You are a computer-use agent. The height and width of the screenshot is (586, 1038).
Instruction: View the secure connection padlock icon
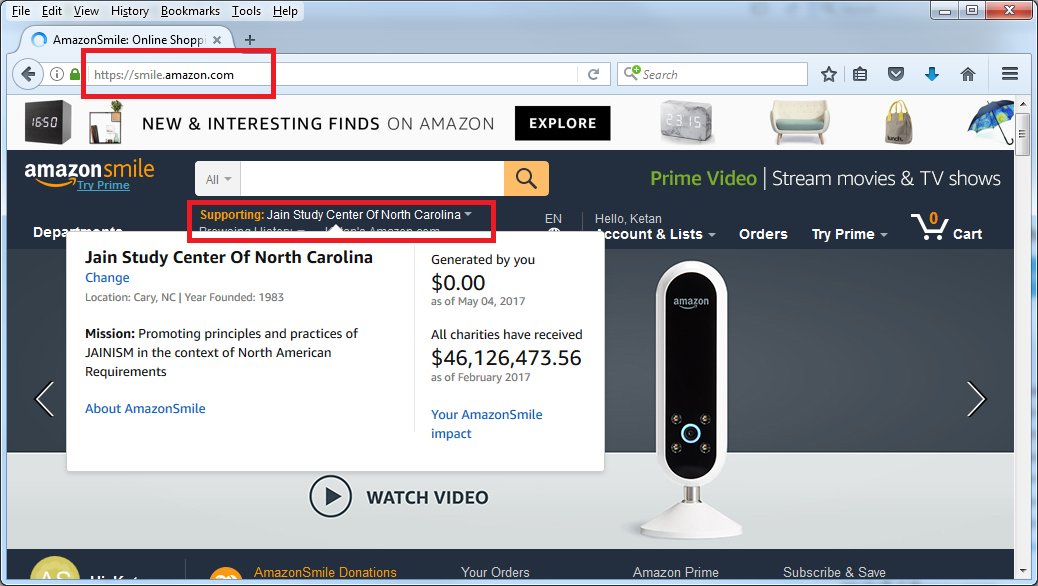point(75,74)
